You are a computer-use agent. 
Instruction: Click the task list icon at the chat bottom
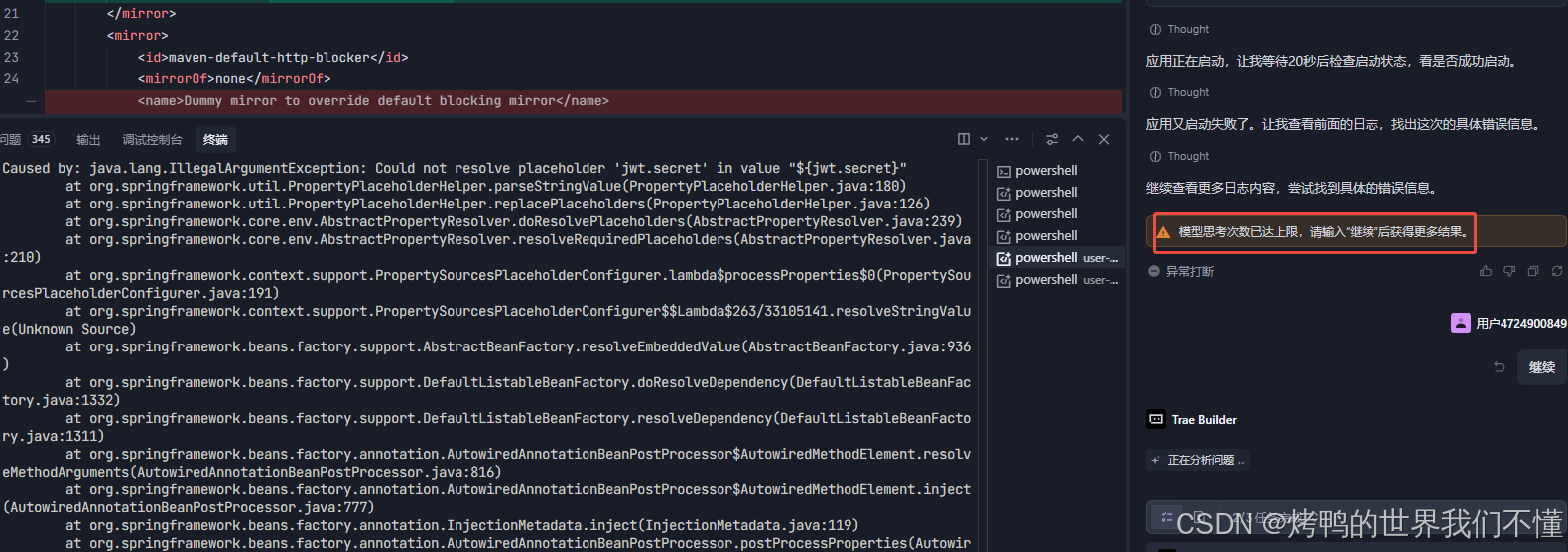1167,517
